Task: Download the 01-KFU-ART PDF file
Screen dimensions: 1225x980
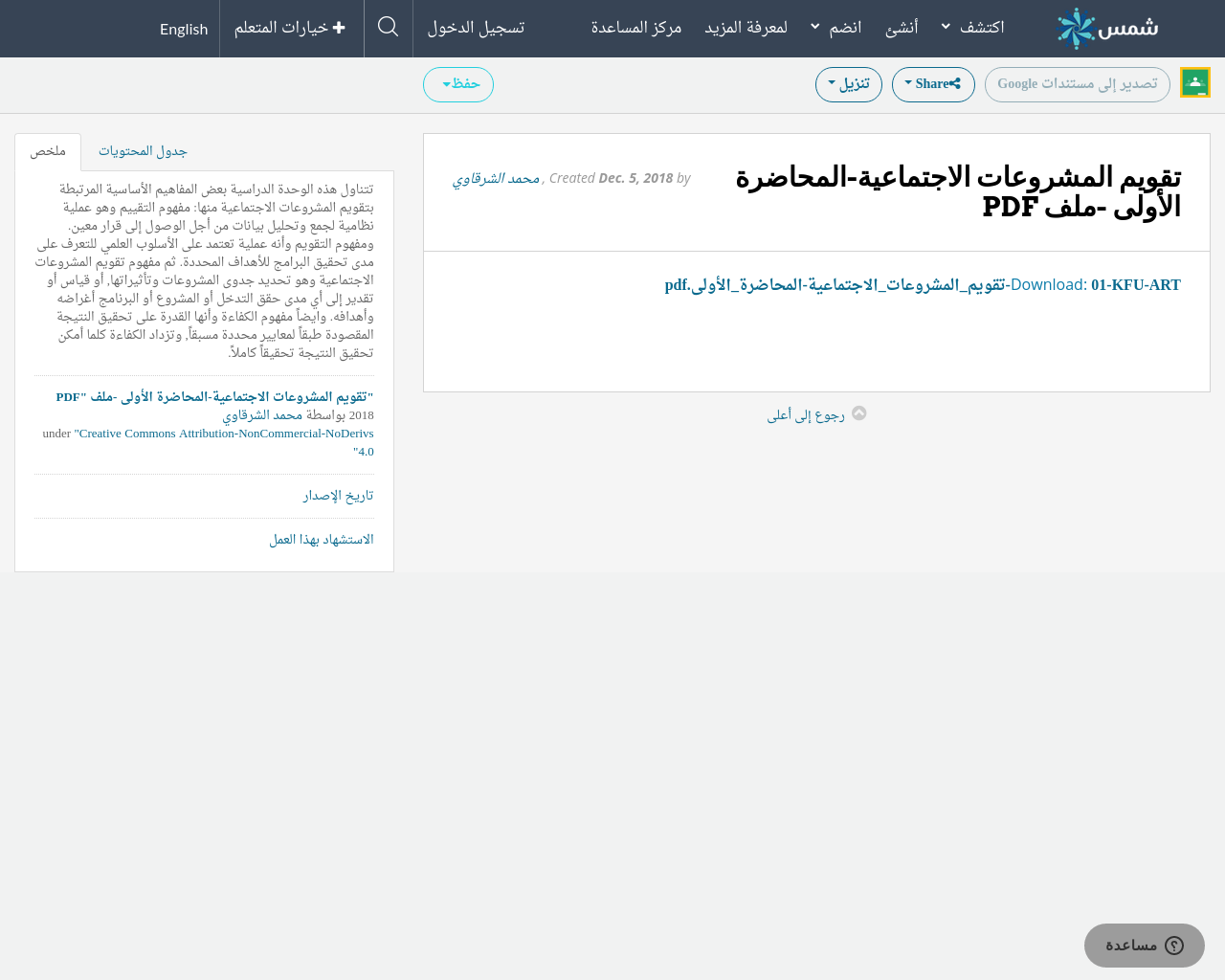Action: pyautogui.click(x=923, y=283)
